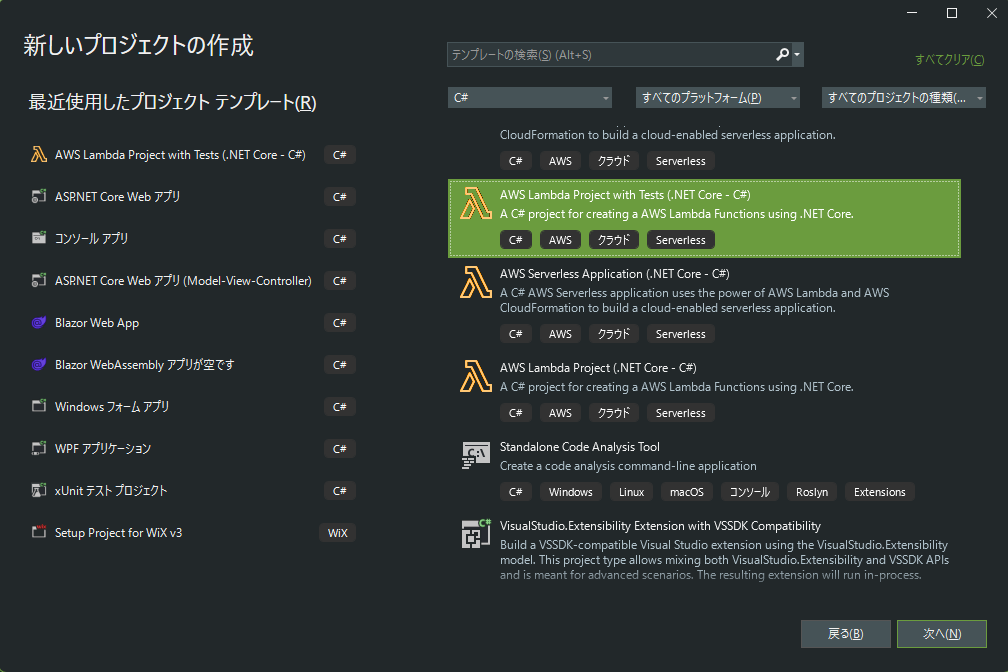Click the Blazor WebAssembly template icon
Image resolution: width=1008 pixels, height=672 pixels.
point(39,365)
